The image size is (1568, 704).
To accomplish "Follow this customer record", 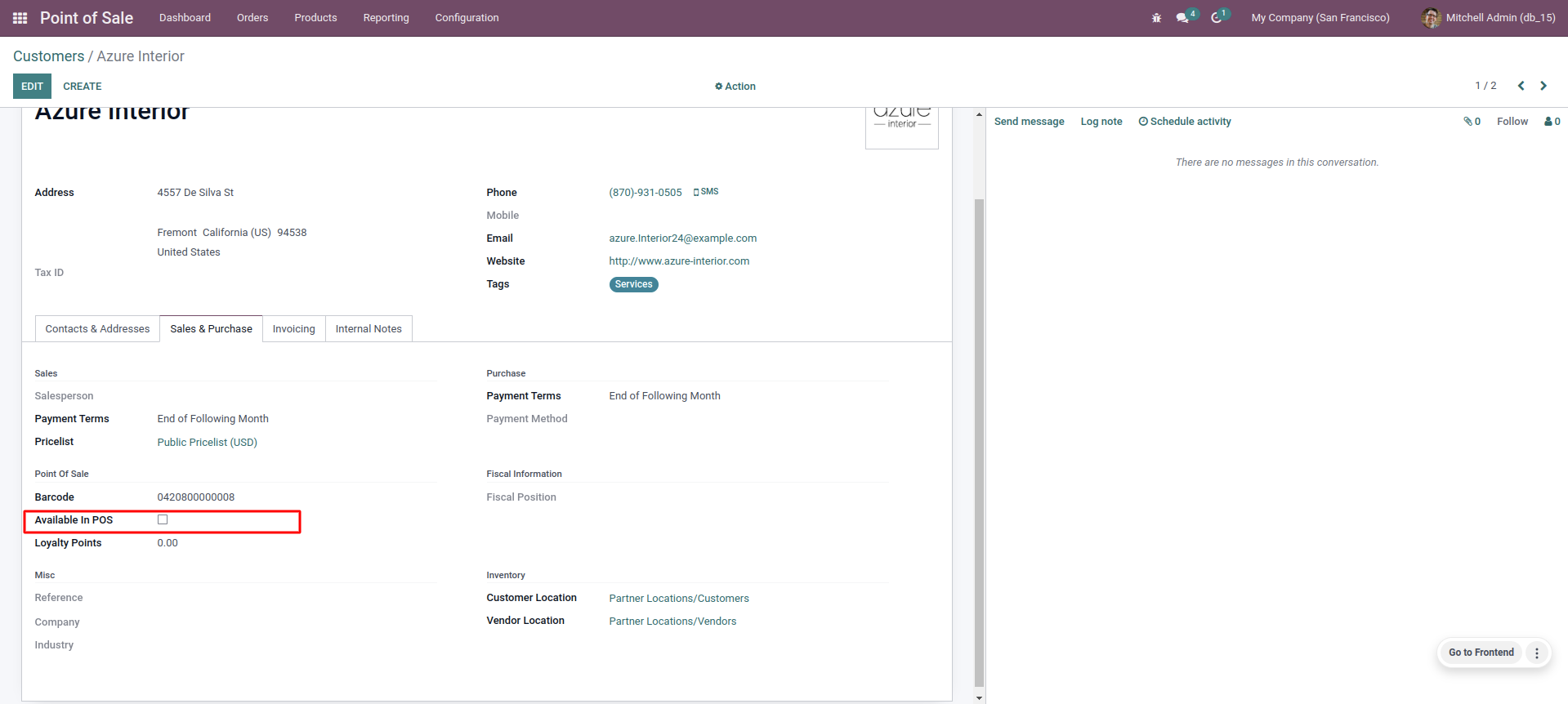I will click(1512, 122).
